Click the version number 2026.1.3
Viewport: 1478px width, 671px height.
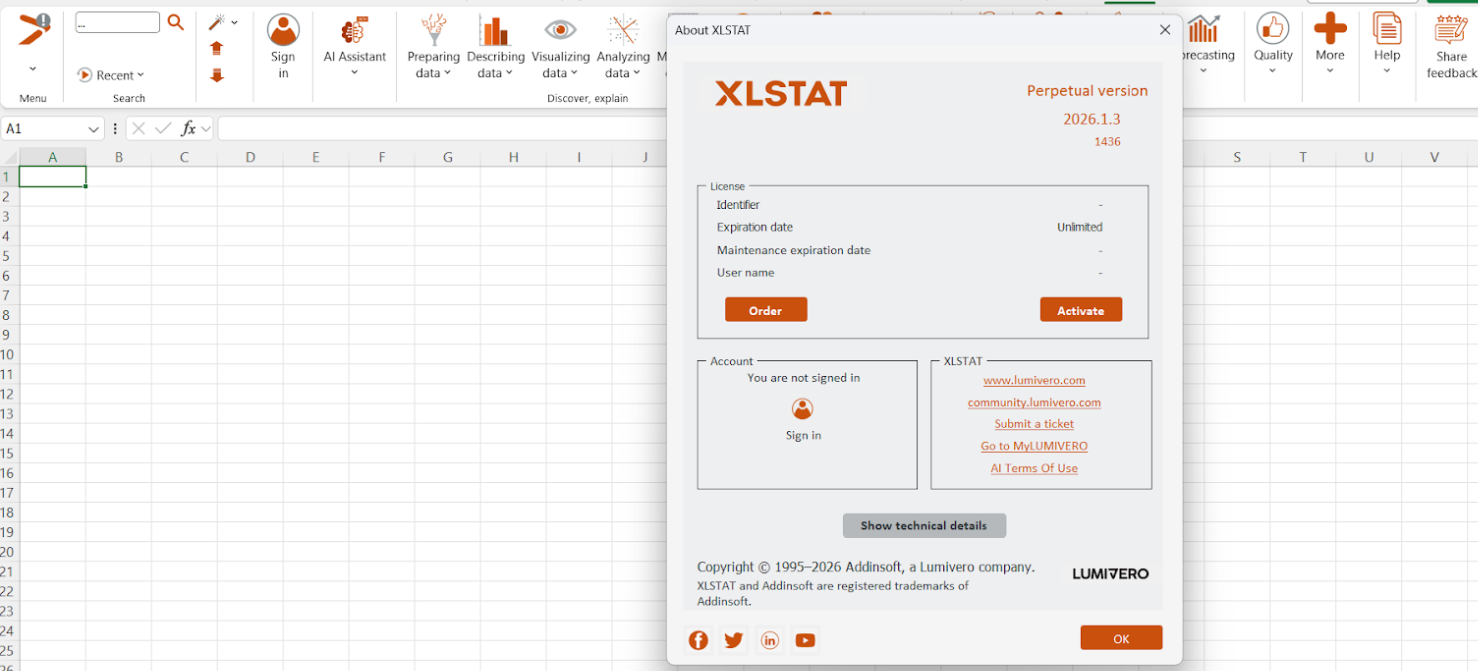pyautogui.click(x=1092, y=119)
